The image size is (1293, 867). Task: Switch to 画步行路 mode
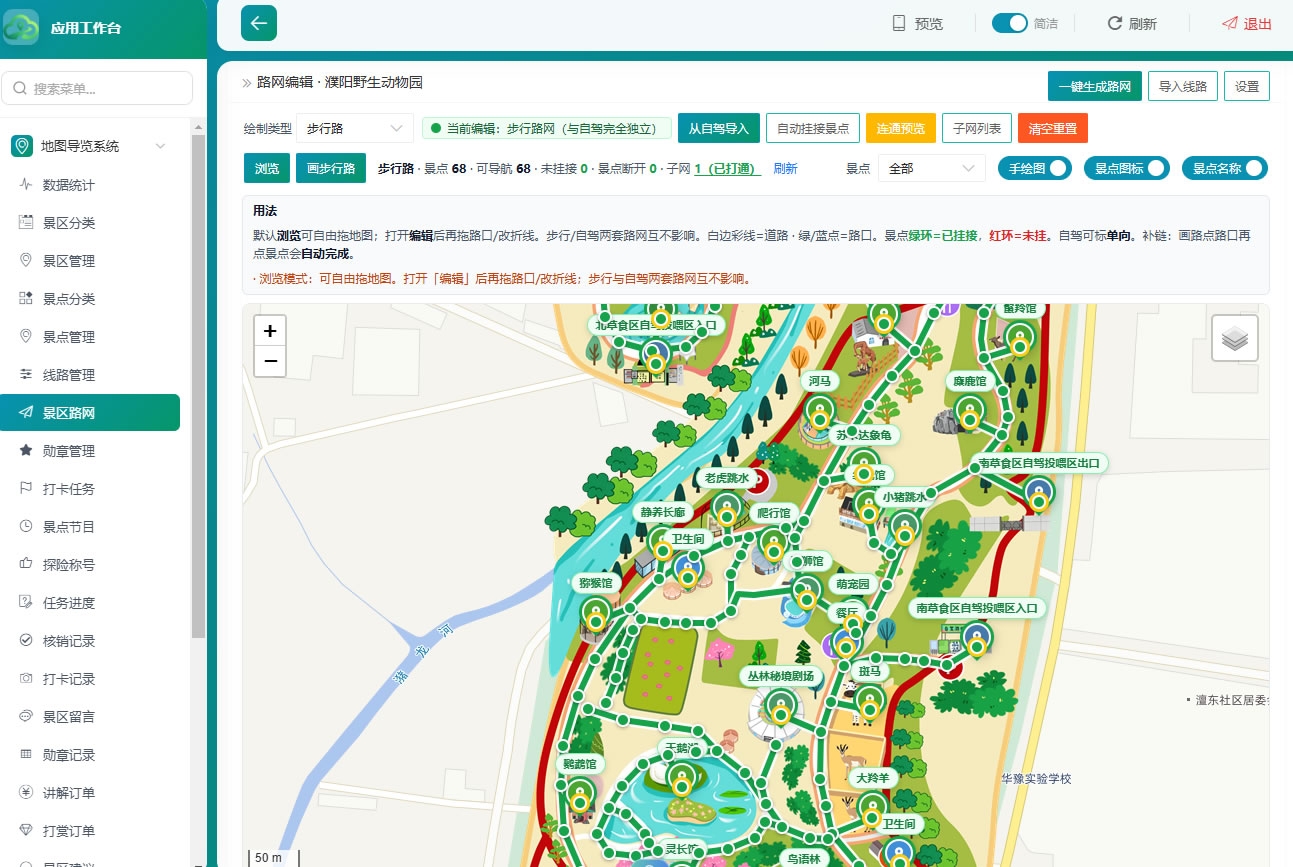pyautogui.click(x=331, y=168)
